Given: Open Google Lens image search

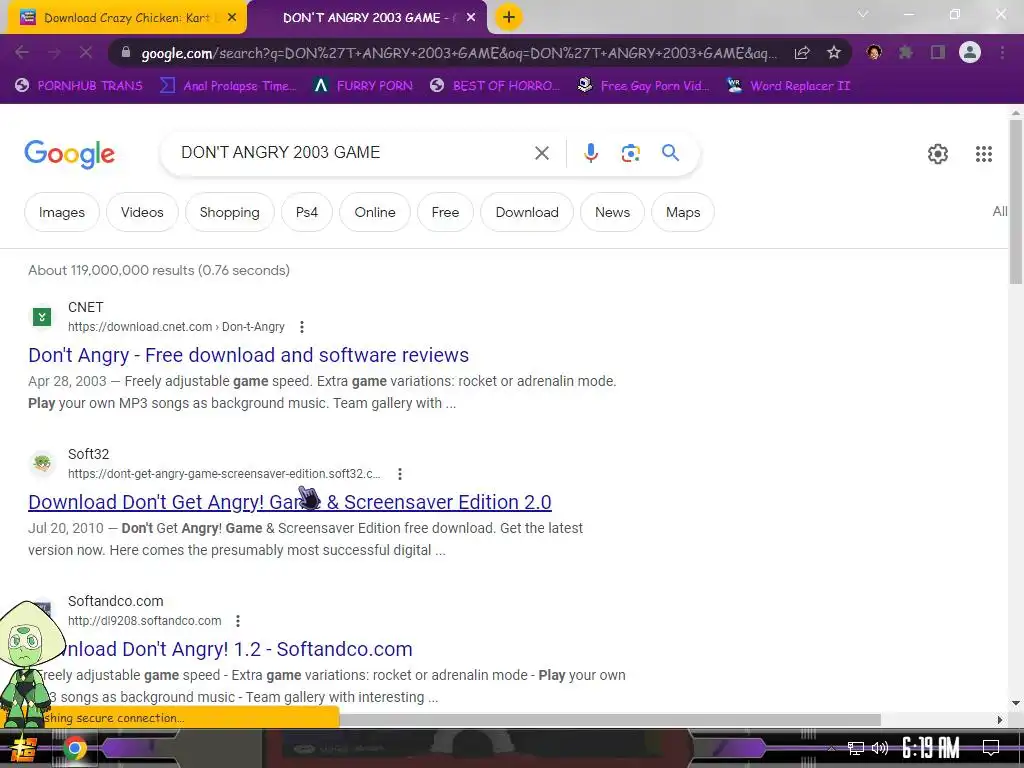Looking at the screenshot, I should click(x=630, y=153).
